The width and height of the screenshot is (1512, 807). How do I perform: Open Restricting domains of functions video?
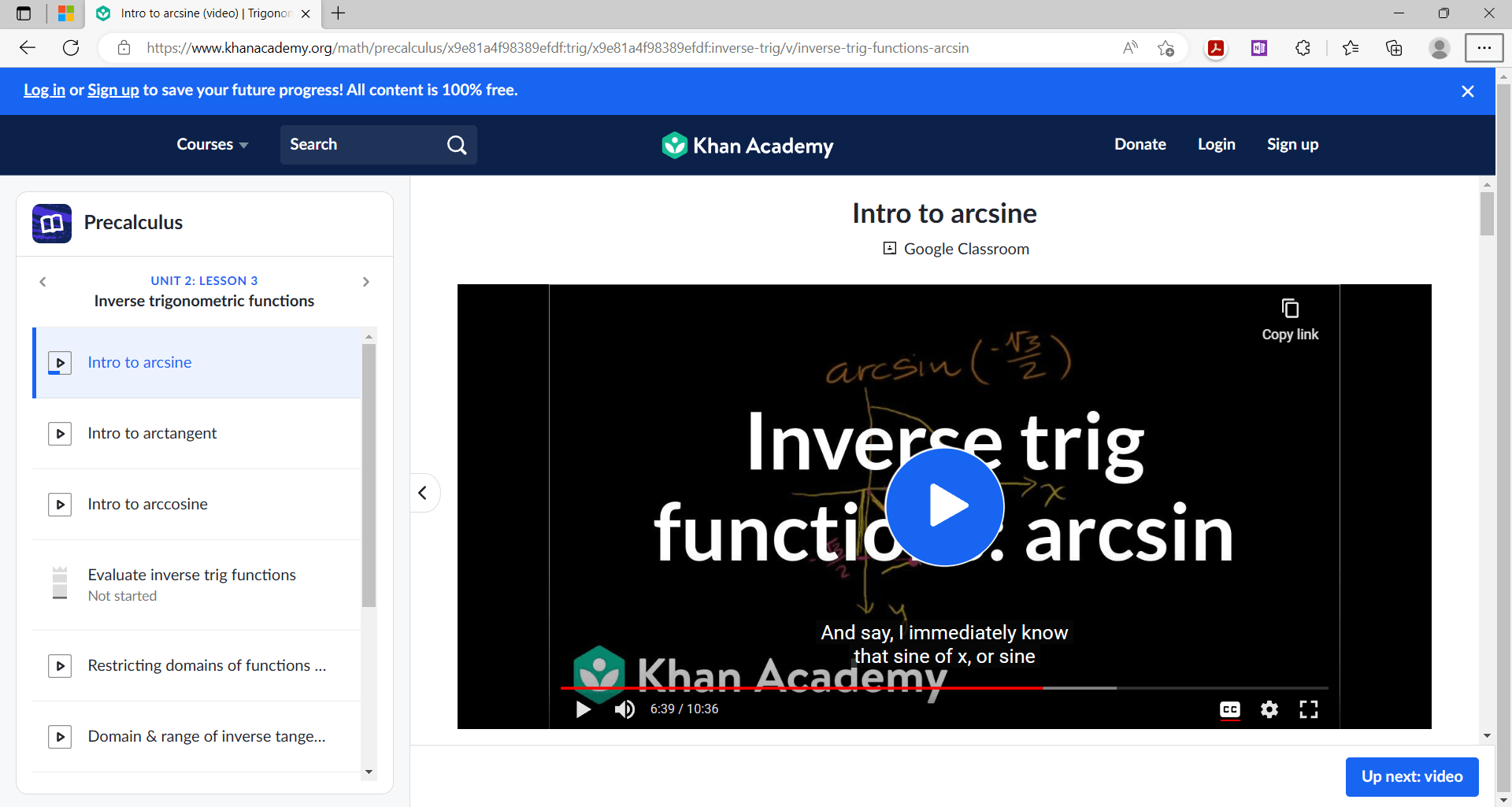[x=197, y=666]
